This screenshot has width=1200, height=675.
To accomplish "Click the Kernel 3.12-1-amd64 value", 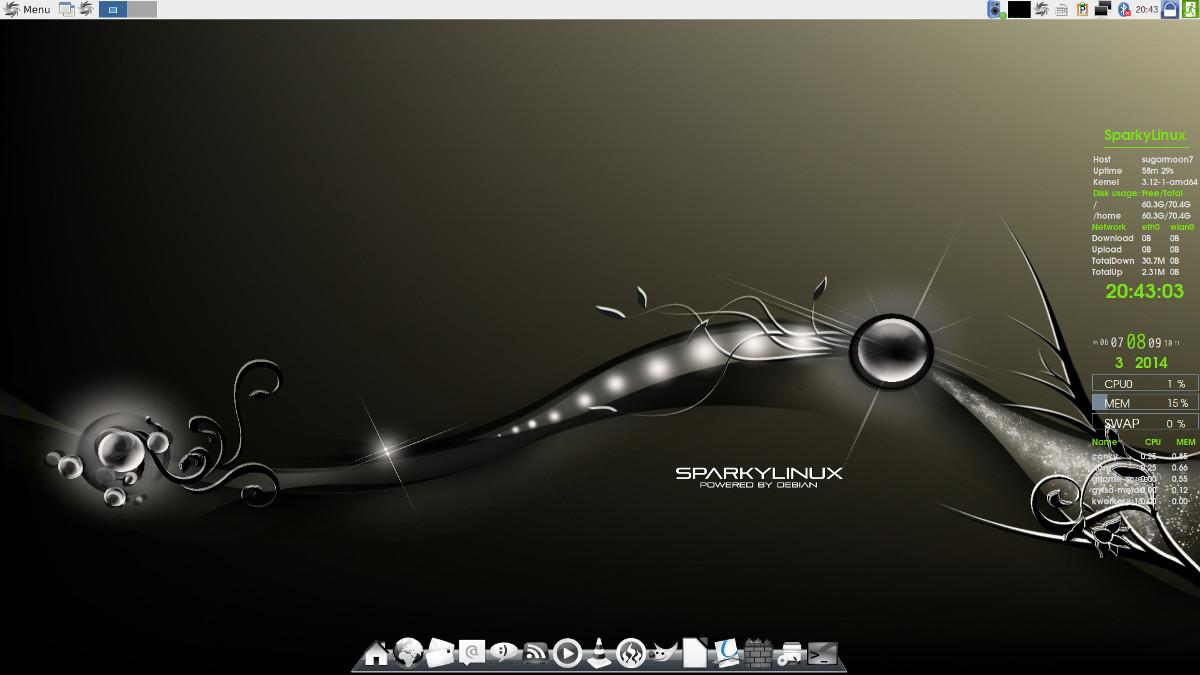I will [1169, 182].
